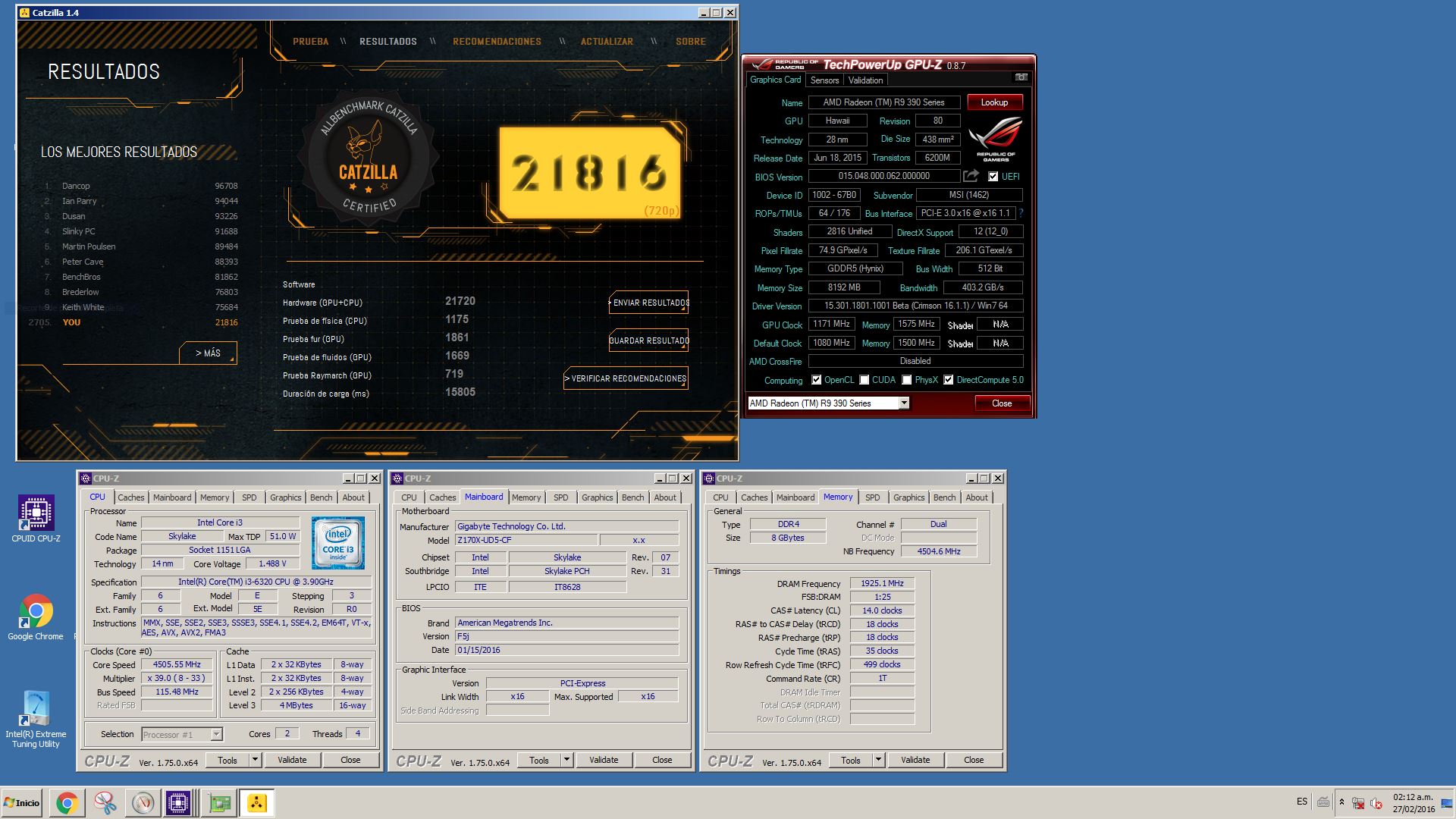
Task: Click the Intel Core i3 logo in CPU-Z
Action: point(338,543)
